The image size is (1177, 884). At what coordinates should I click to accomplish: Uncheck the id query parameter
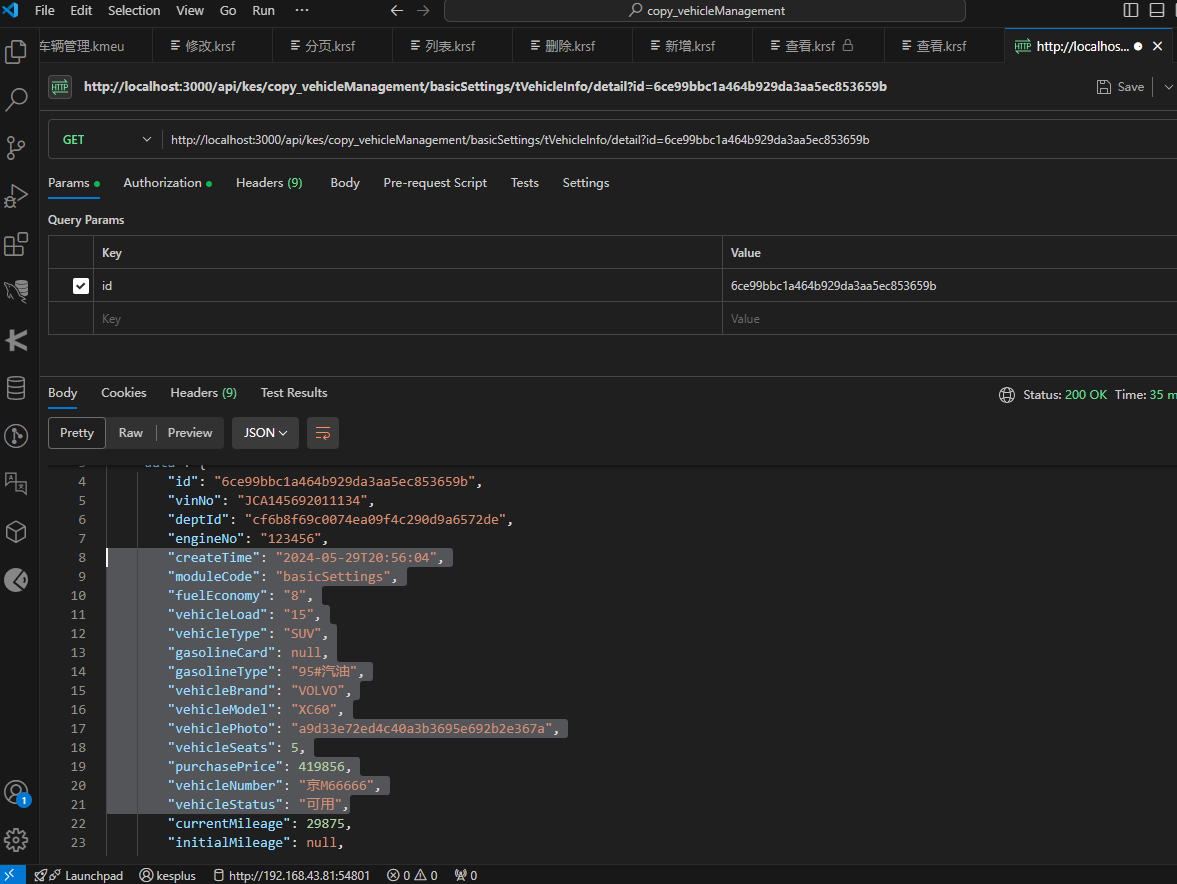coord(78,285)
